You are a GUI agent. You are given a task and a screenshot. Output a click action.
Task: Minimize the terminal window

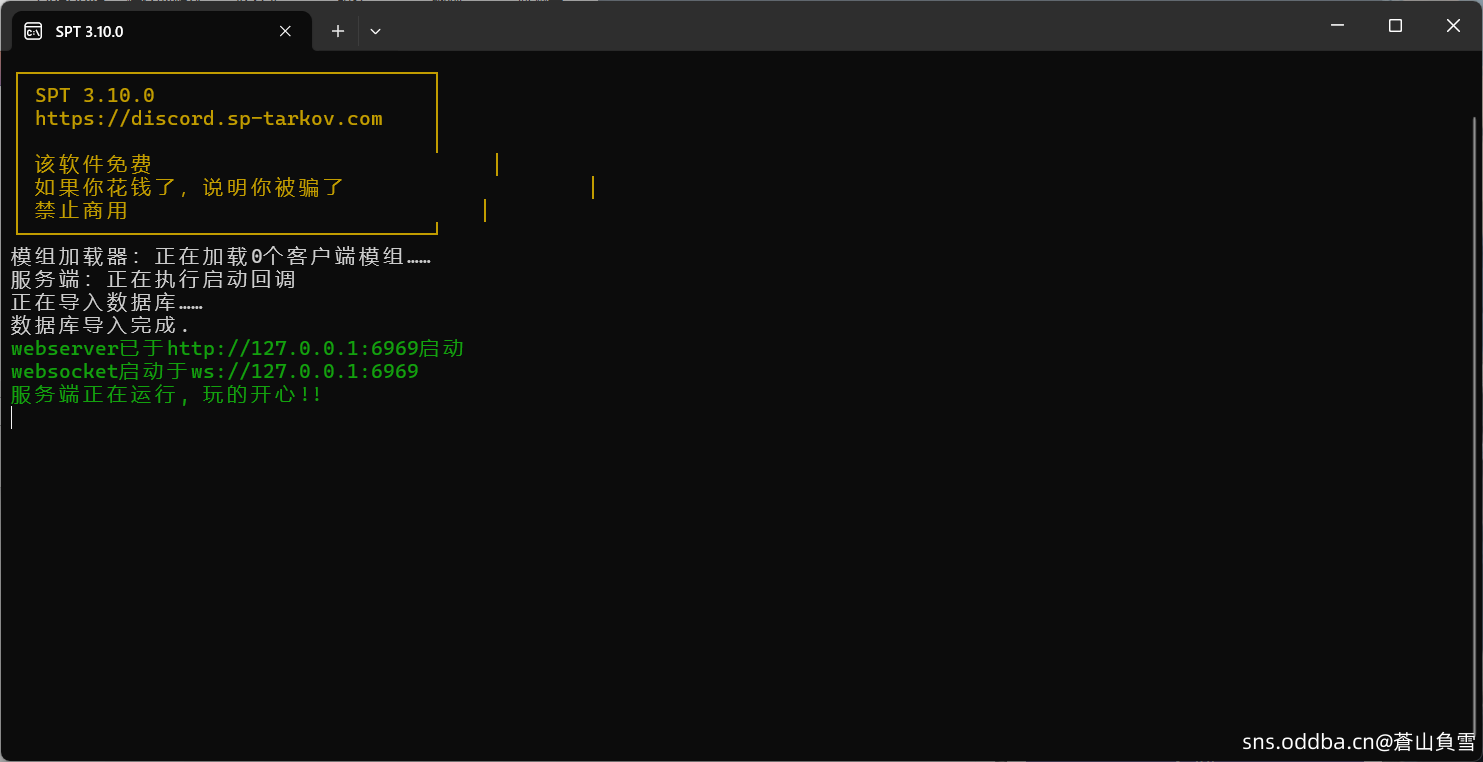[1337, 26]
